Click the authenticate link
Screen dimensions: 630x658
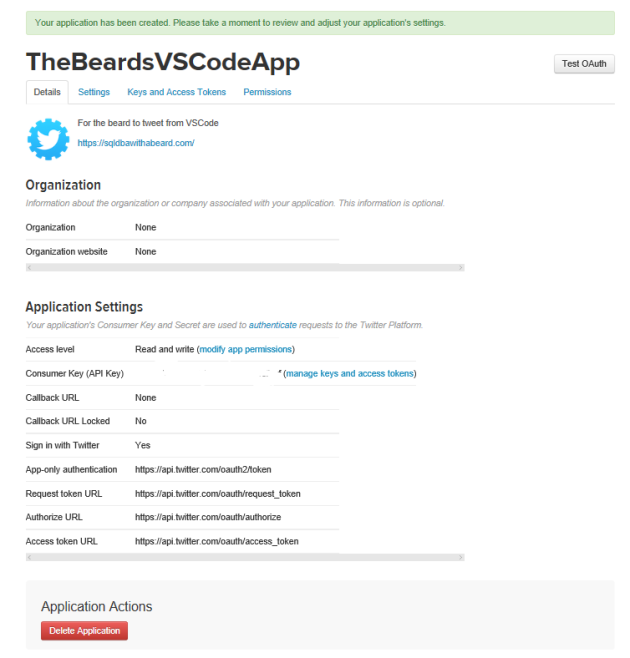click(272, 325)
